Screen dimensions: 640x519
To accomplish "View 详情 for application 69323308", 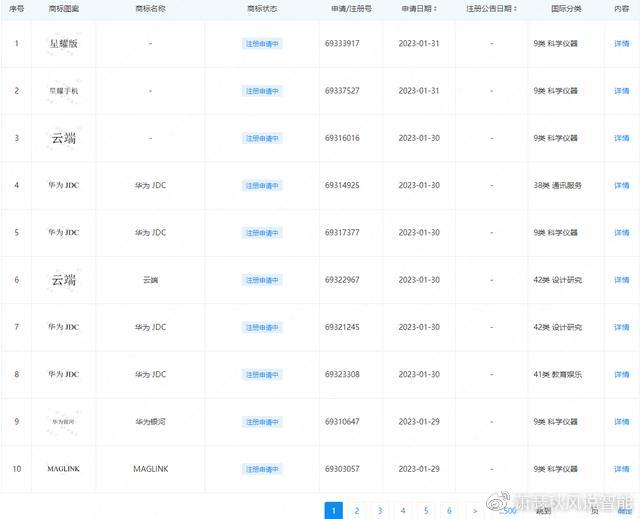I will click(x=622, y=374).
